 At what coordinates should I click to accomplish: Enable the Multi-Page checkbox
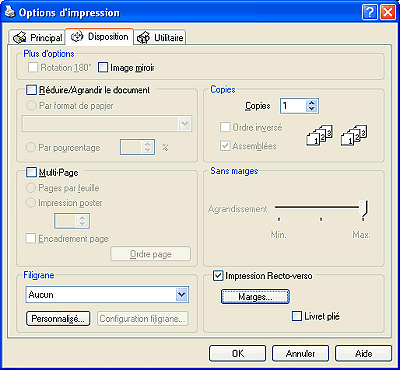coord(31,172)
